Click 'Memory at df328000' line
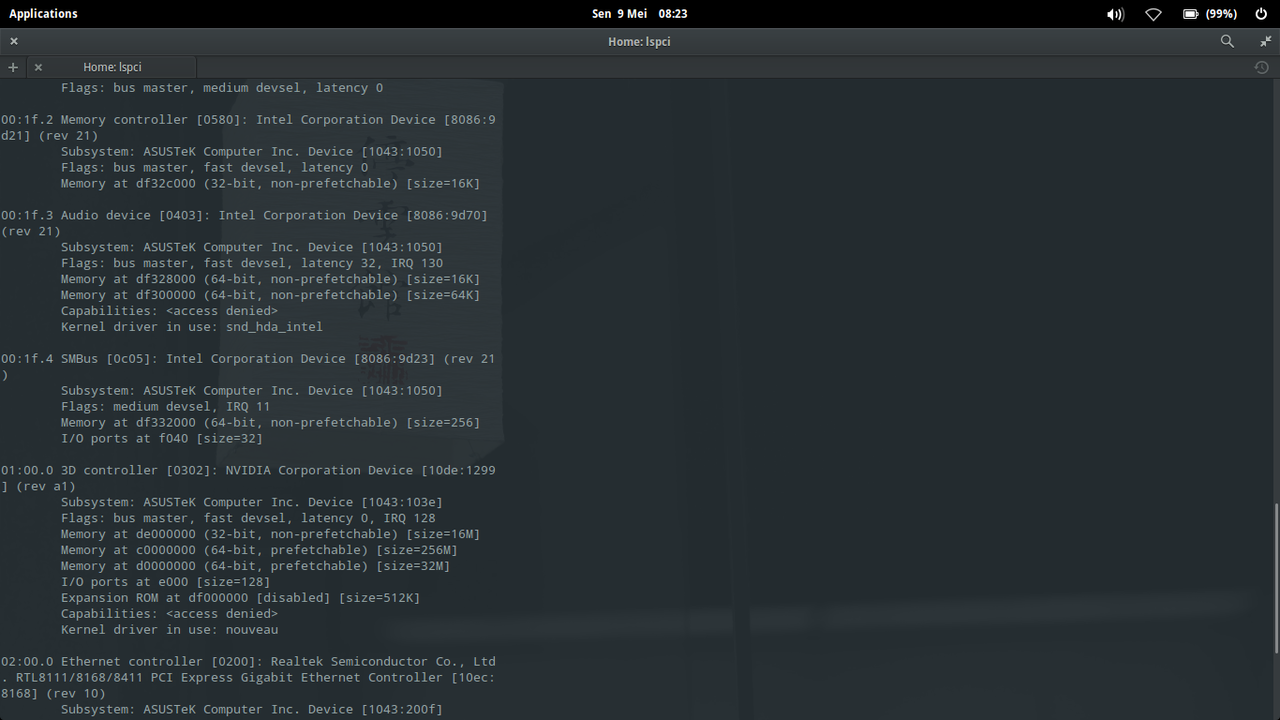 coord(270,279)
